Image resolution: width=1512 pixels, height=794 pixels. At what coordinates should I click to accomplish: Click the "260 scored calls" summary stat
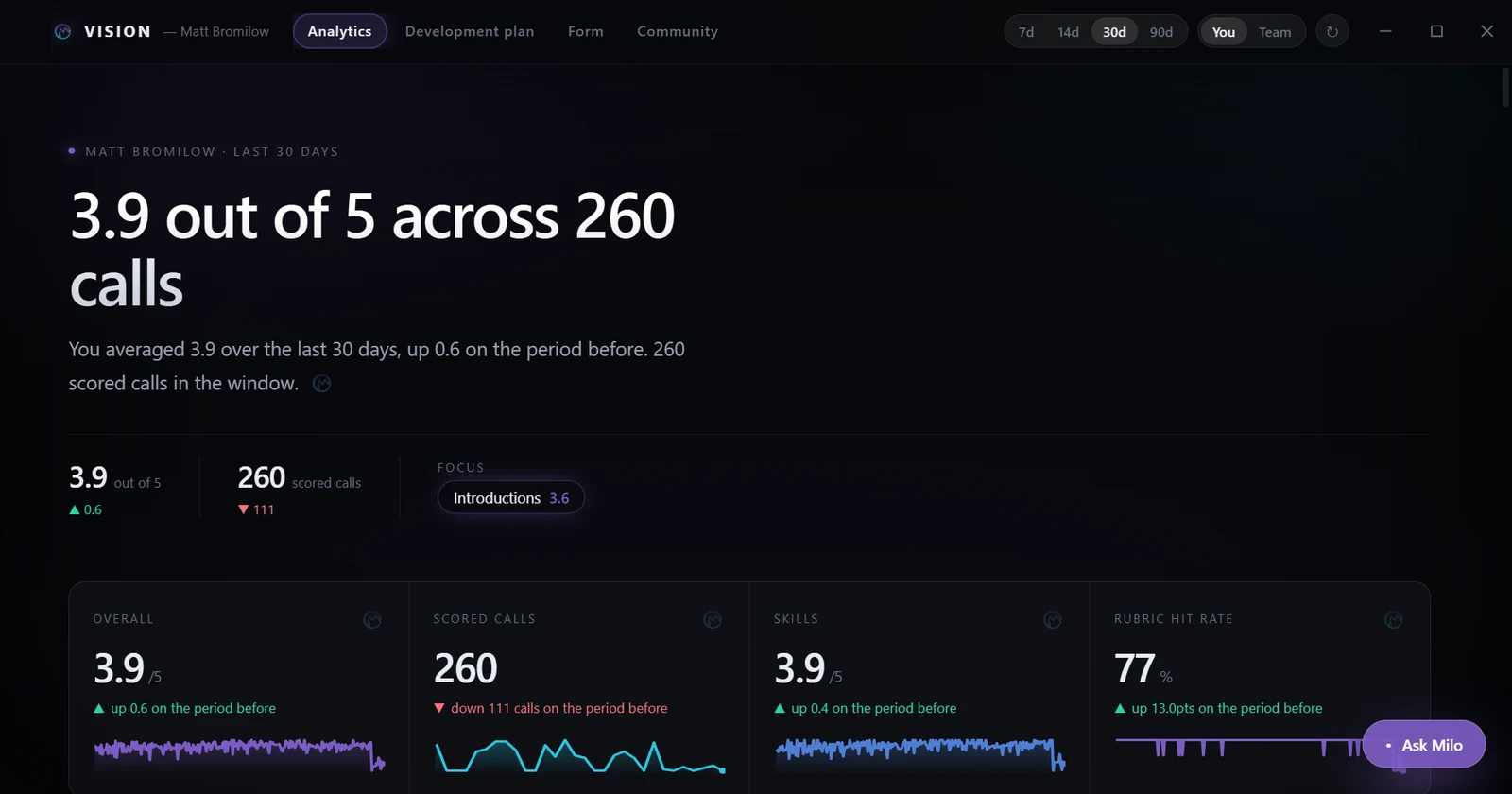300,478
